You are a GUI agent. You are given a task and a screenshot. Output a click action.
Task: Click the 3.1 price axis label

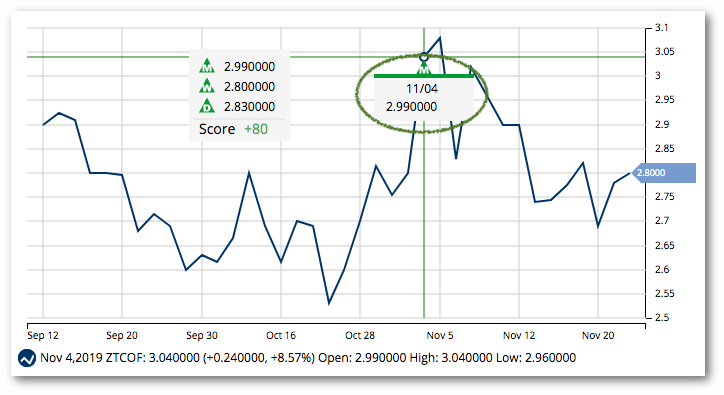[x=662, y=28]
